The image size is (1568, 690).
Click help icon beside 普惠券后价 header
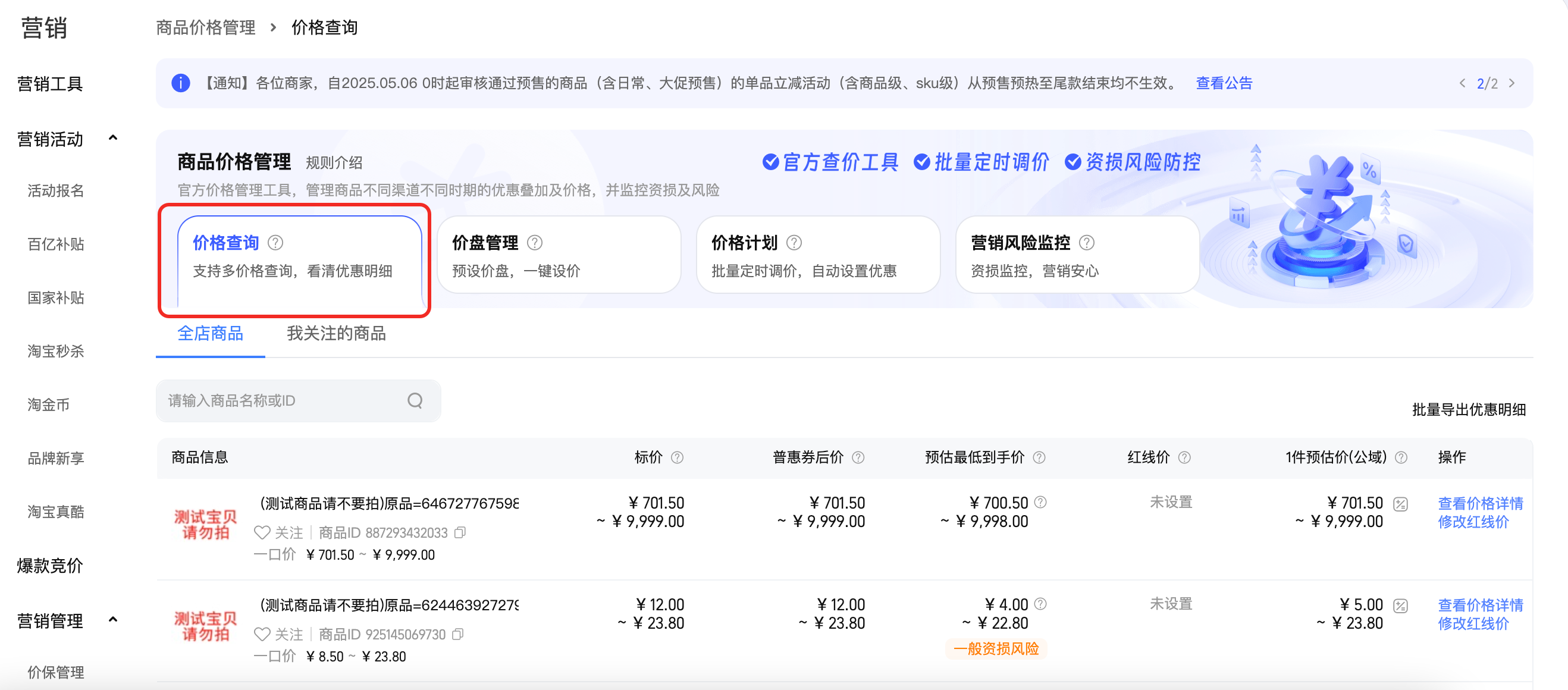pyautogui.click(x=858, y=457)
